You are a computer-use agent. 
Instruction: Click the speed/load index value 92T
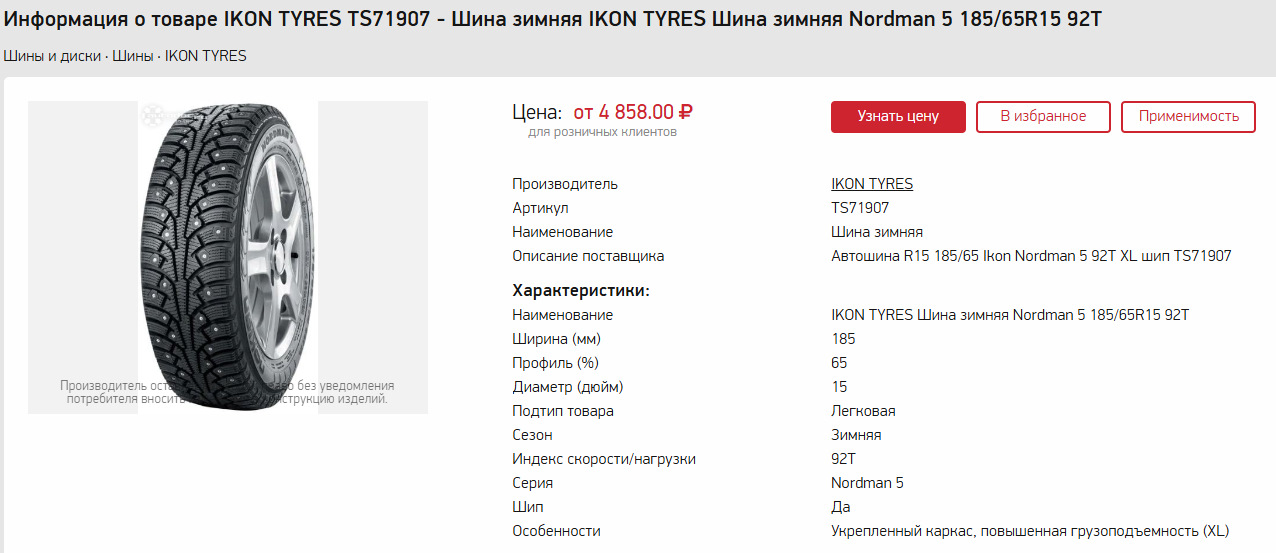tap(843, 459)
